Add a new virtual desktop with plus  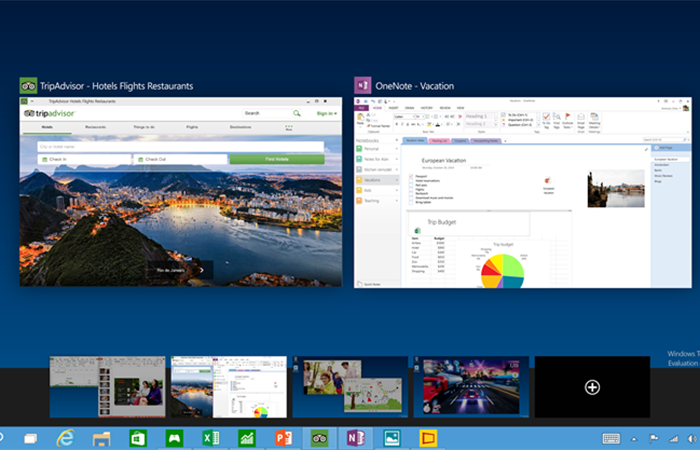(x=592, y=387)
